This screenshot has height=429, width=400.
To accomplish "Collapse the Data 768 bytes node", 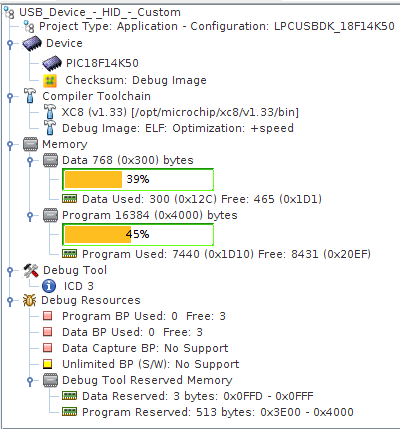I will click(x=30, y=161).
